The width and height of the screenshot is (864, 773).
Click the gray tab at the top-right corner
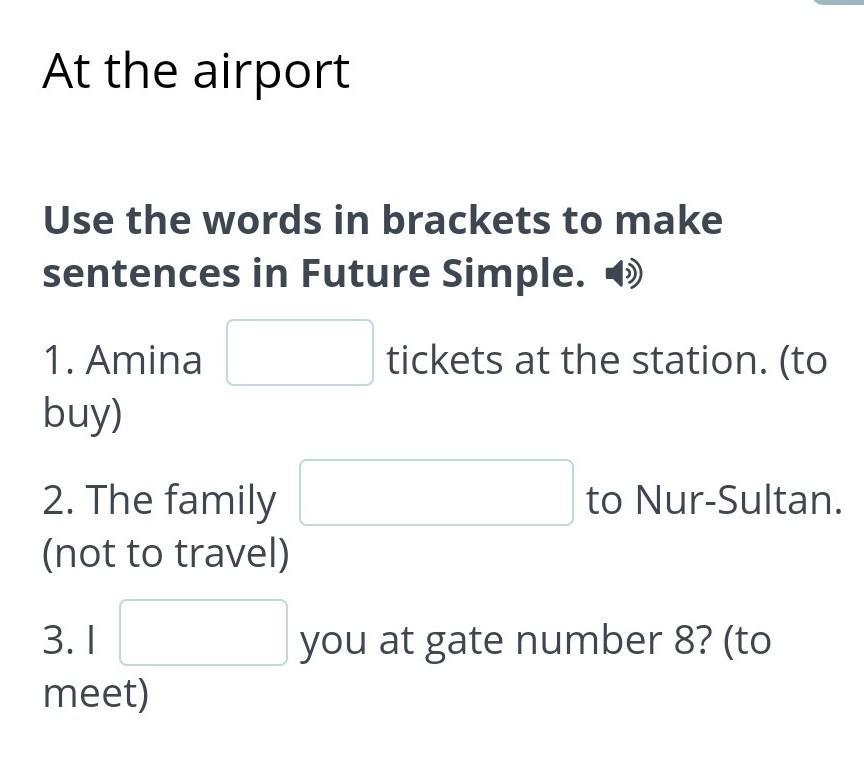(838, 3)
